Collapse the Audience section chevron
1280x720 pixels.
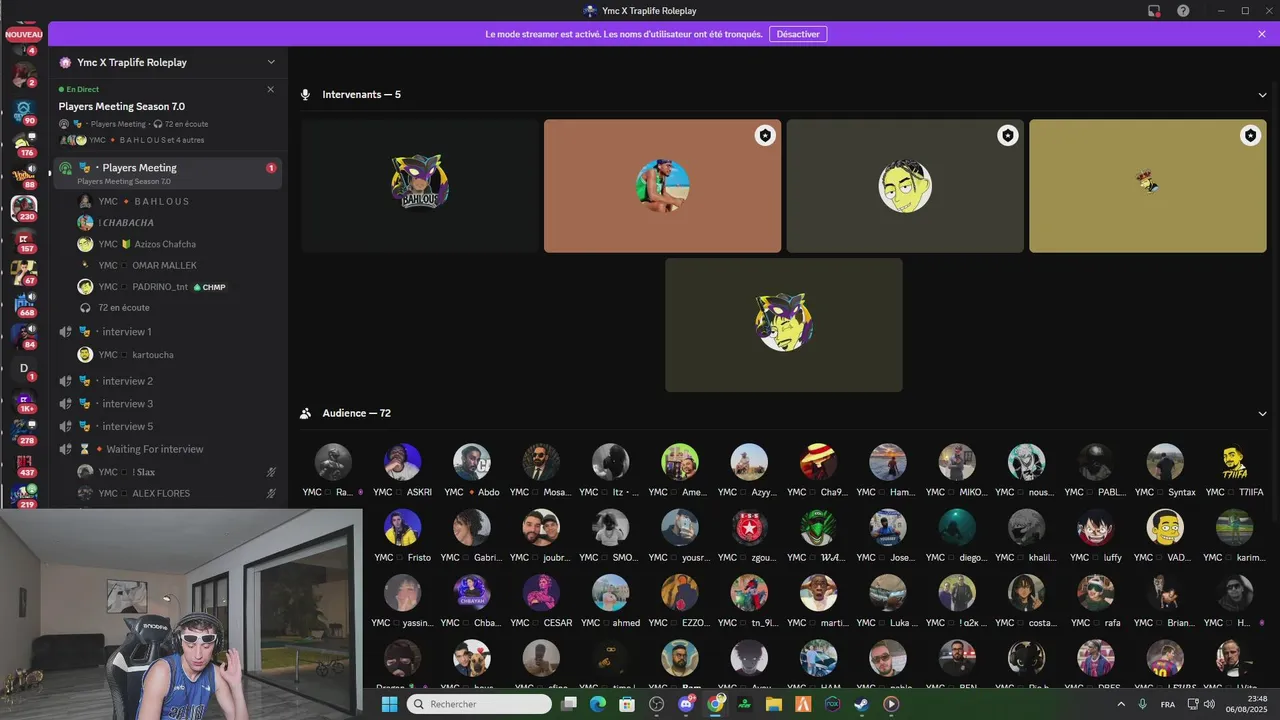[x=1262, y=413]
